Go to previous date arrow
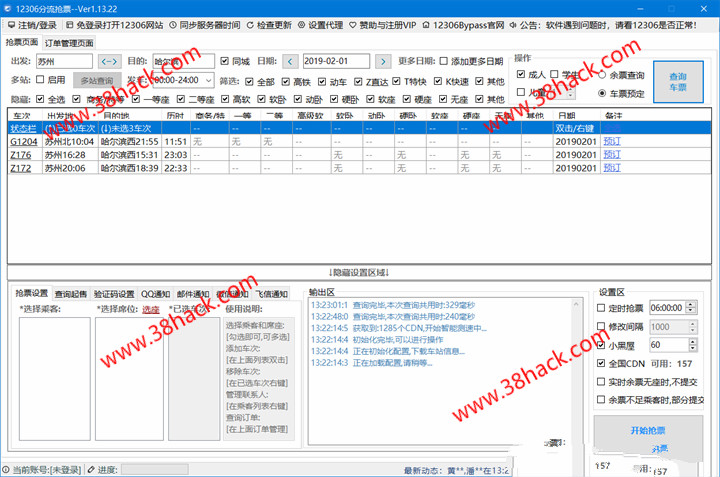The image size is (720, 477). (290, 61)
